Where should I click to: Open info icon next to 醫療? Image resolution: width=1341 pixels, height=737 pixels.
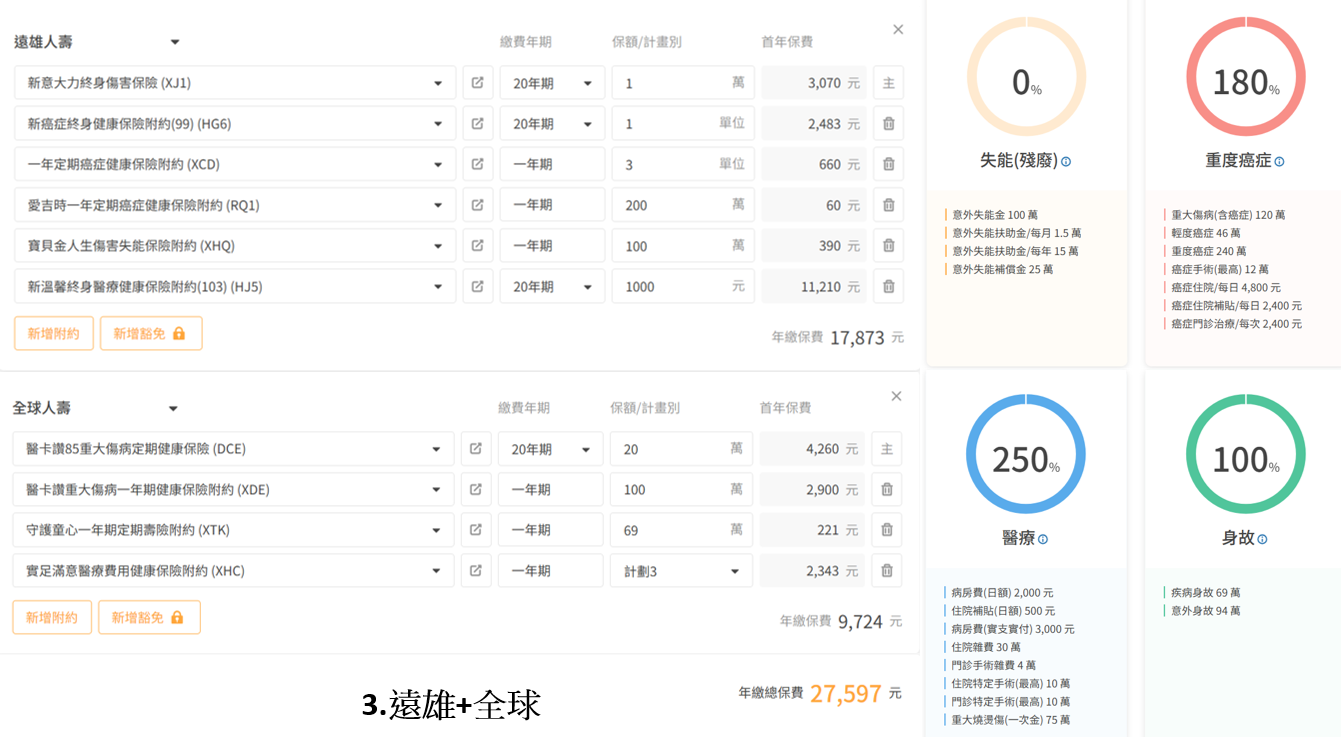[x=1043, y=539]
